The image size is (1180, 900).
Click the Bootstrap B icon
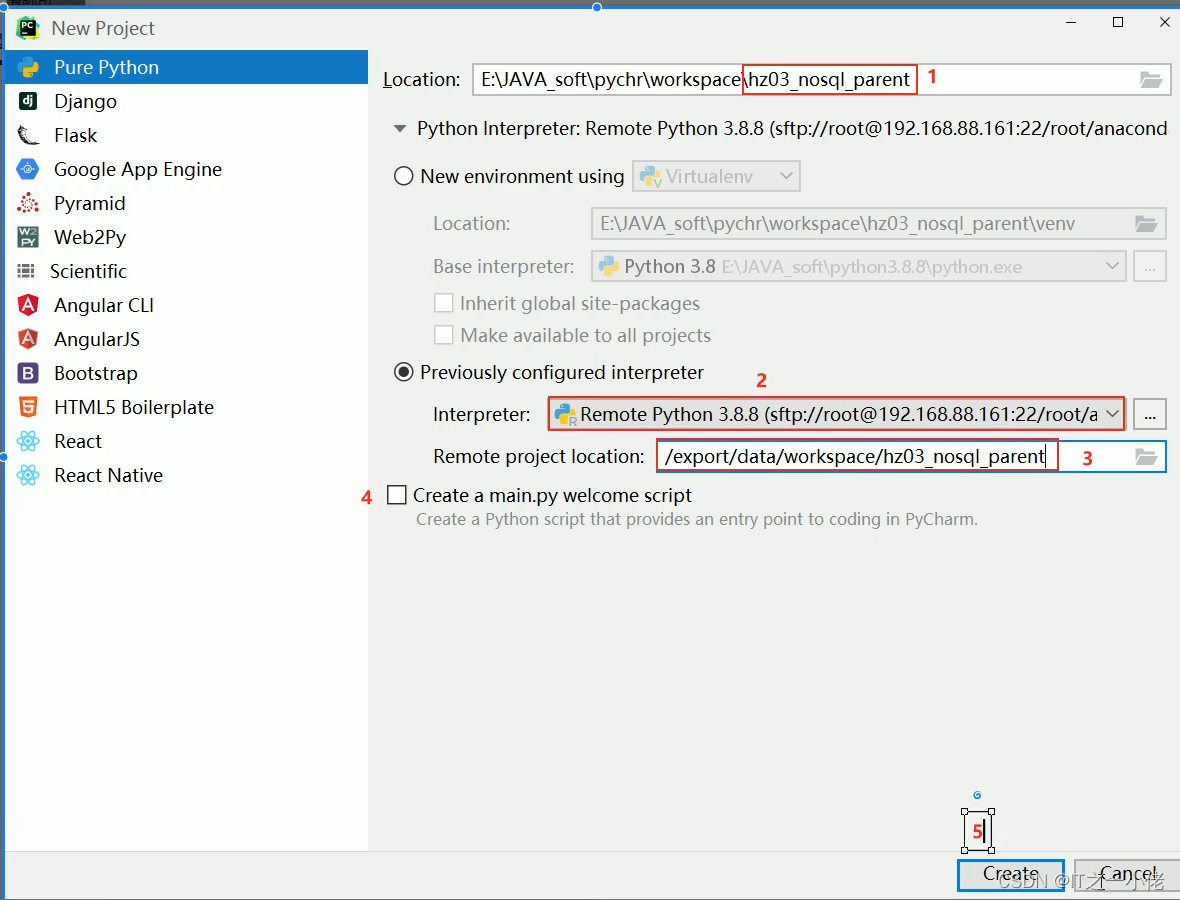click(x=28, y=373)
